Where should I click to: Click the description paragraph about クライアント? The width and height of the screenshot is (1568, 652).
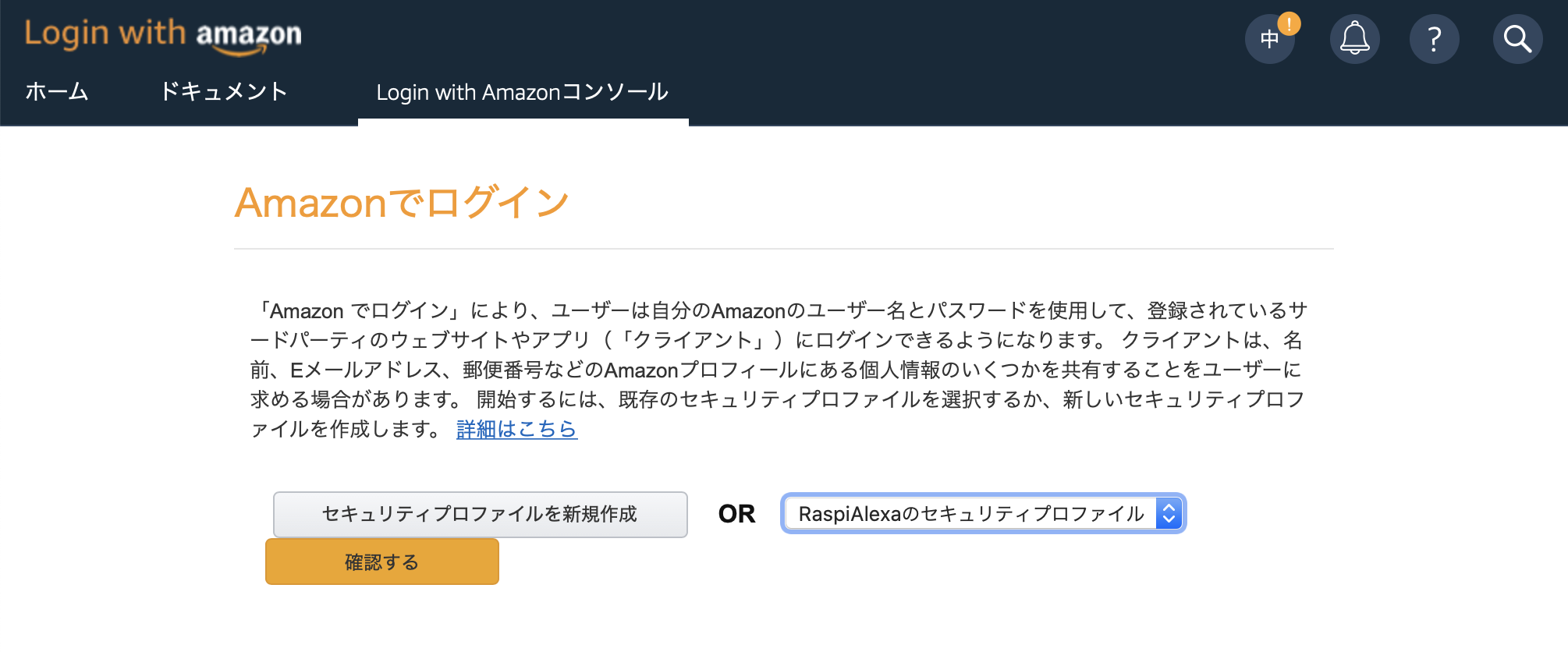click(778, 370)
